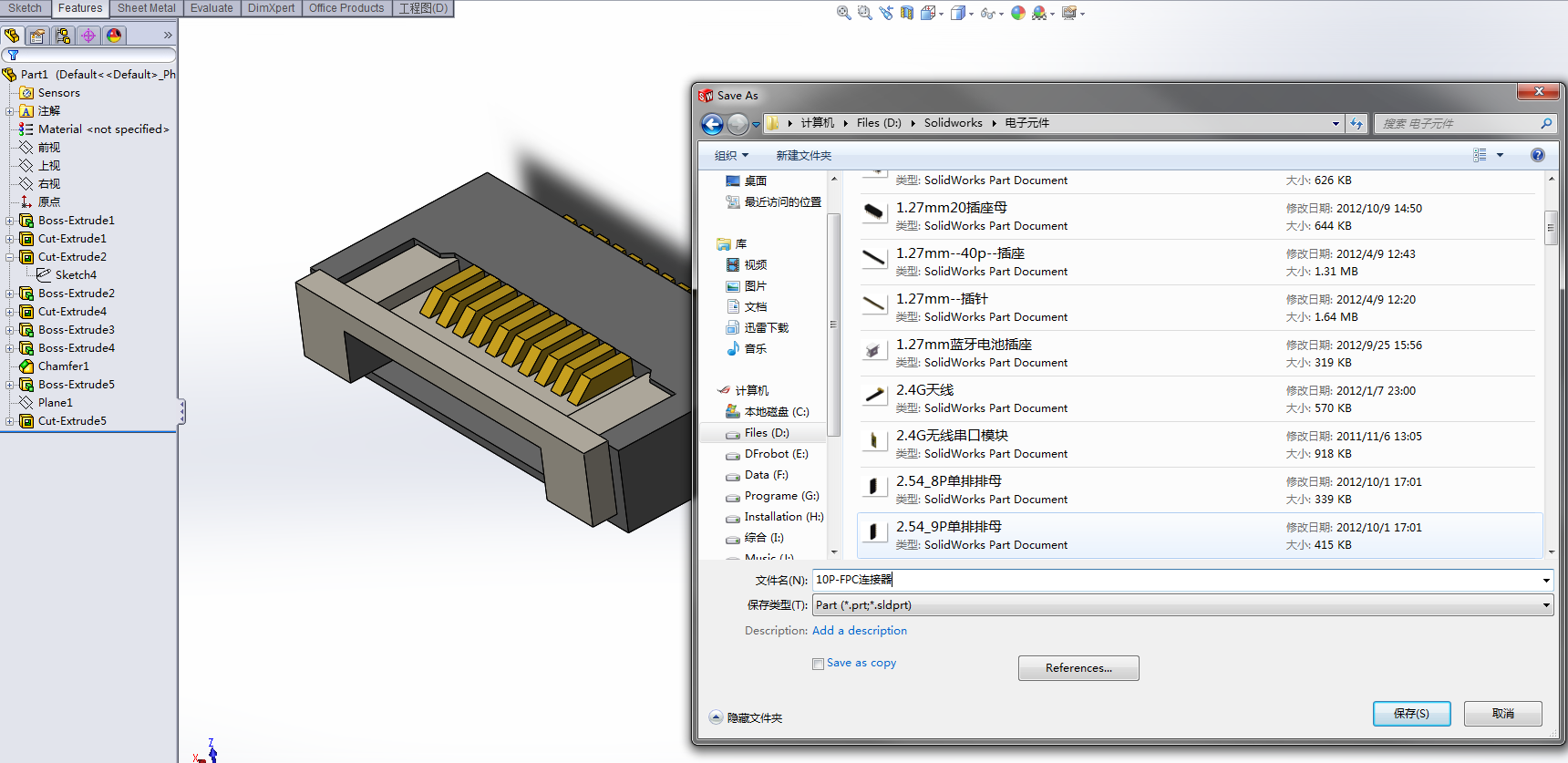Open the Office Products tab

pos(346,8)
